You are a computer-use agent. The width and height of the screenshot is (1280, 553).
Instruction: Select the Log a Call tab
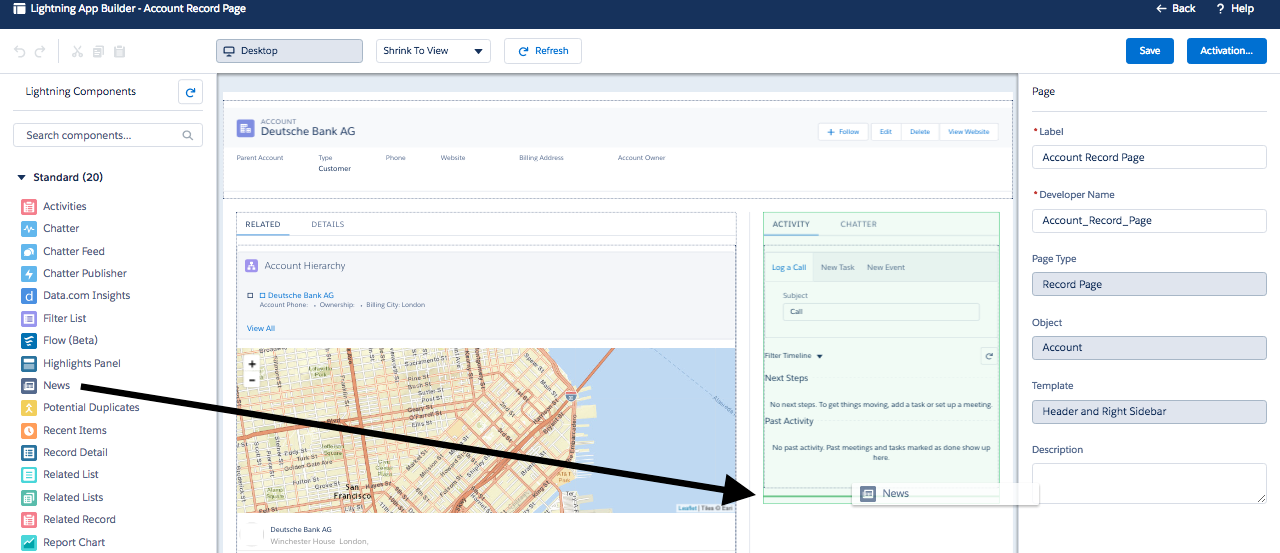[789, 267]
